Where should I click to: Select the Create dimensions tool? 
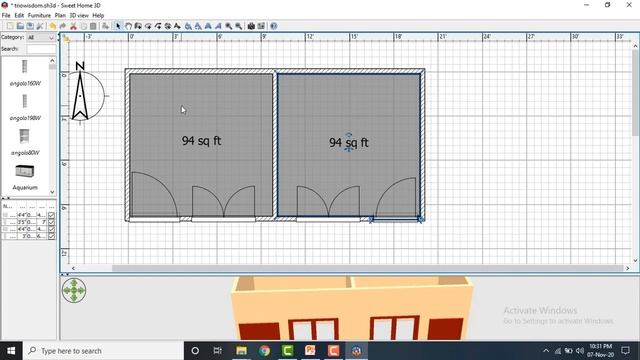click(x=168, y=26)
